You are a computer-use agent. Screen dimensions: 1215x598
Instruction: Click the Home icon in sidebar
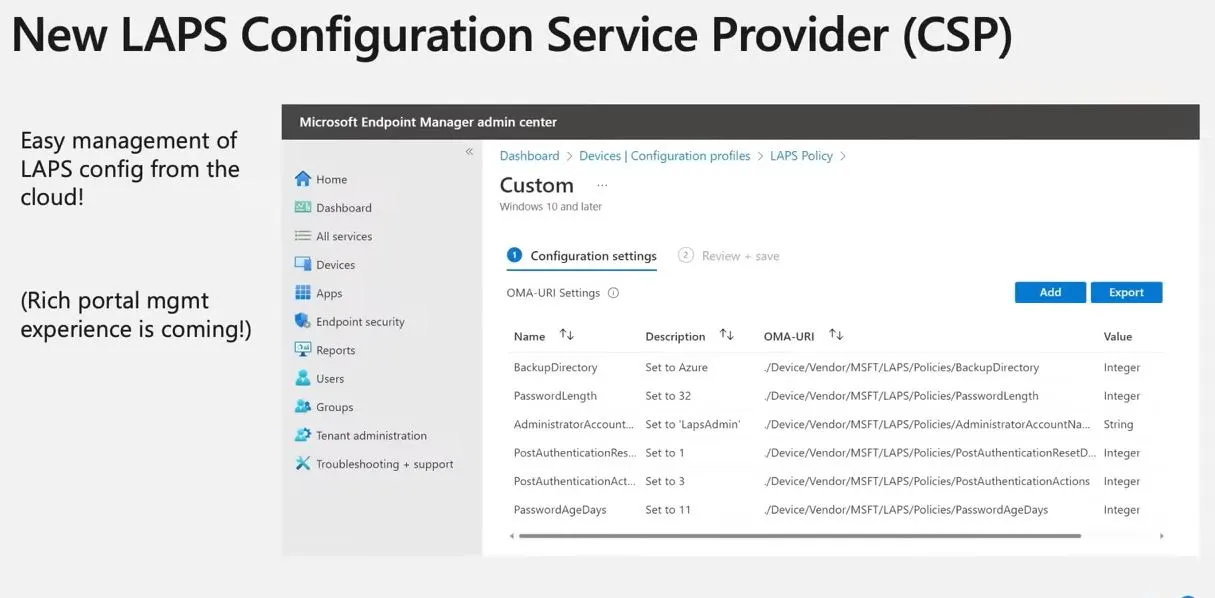(303, 179)
